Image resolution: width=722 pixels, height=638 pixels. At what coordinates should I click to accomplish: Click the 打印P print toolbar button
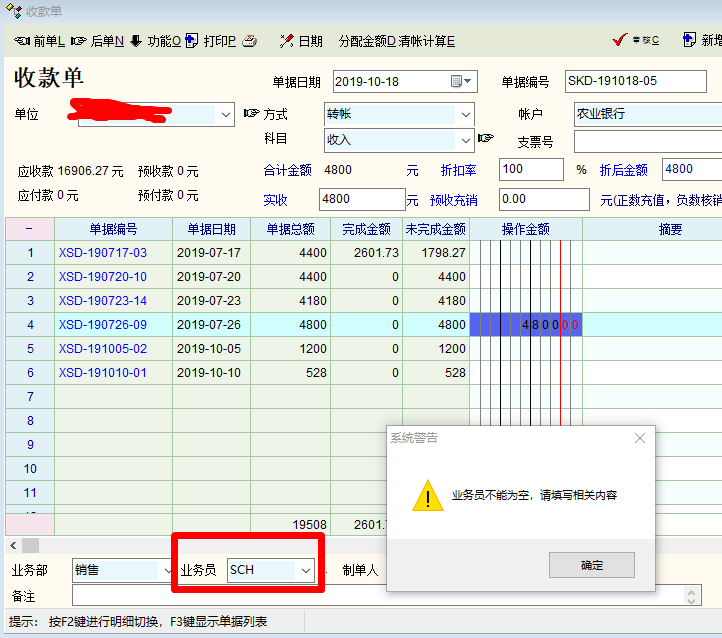(x=212, y=41)
